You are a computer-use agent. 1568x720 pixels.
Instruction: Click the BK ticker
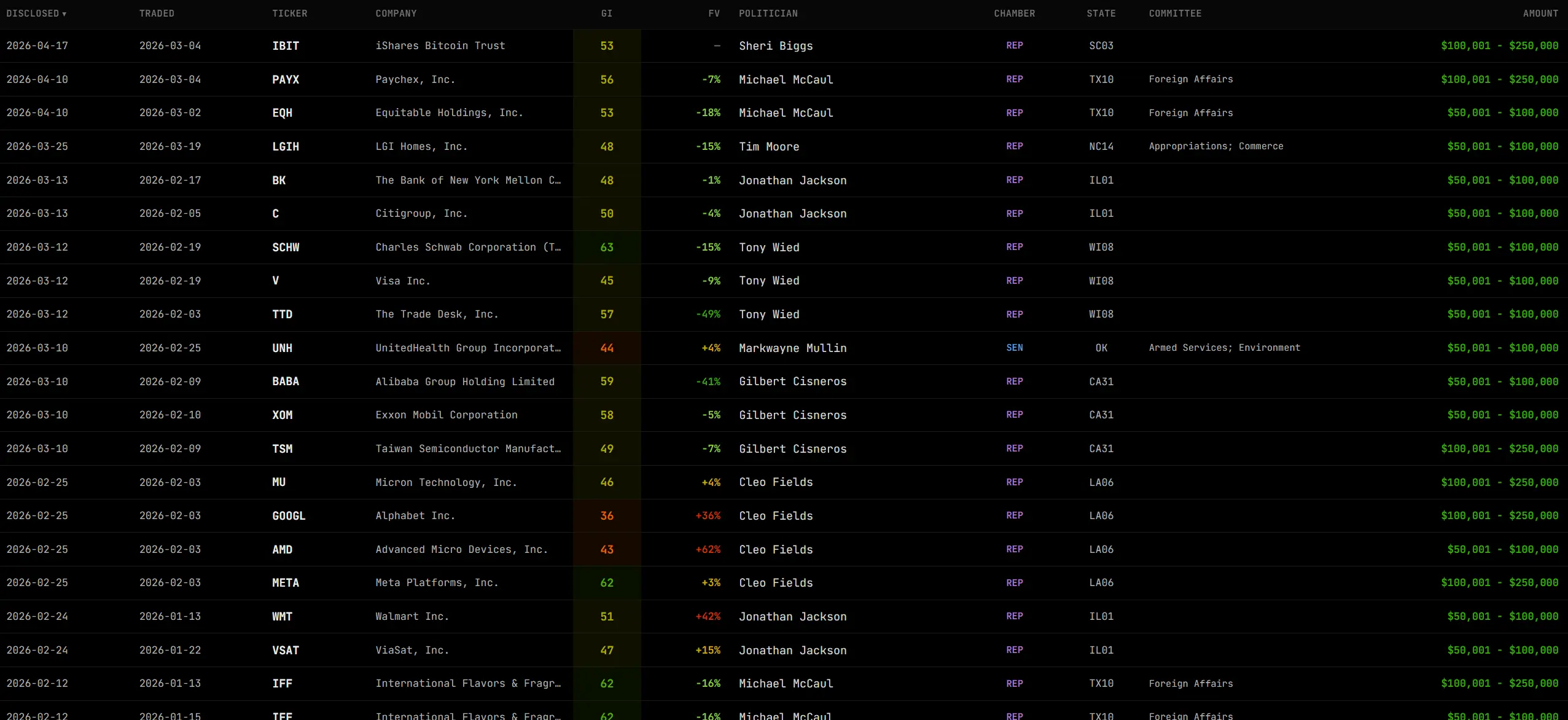[x=279, y=181]
